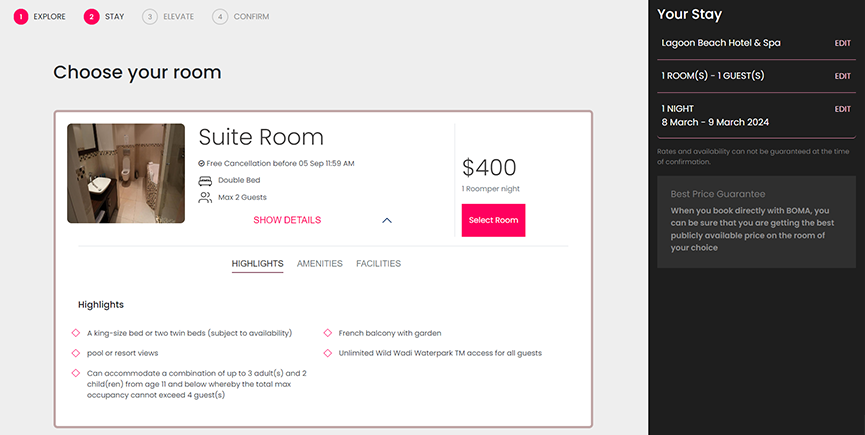Click diamond bullet beside pool or resort views
The width and height of the screenshot is (865, 435).
point(76,353)
